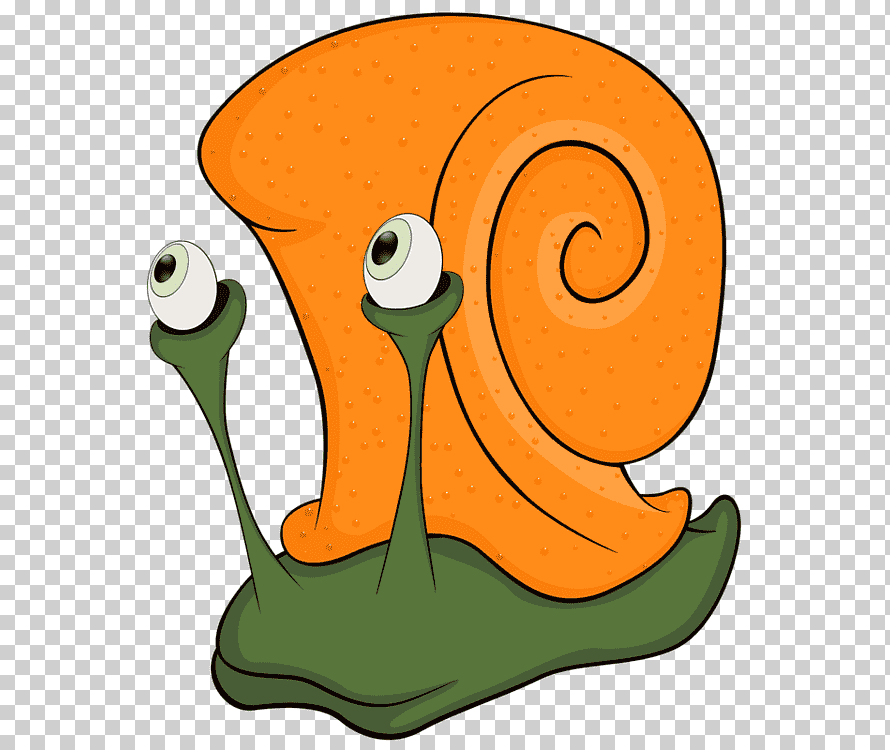
Task: Click the snail's left eyeball
Action: (x=182, y=286)
